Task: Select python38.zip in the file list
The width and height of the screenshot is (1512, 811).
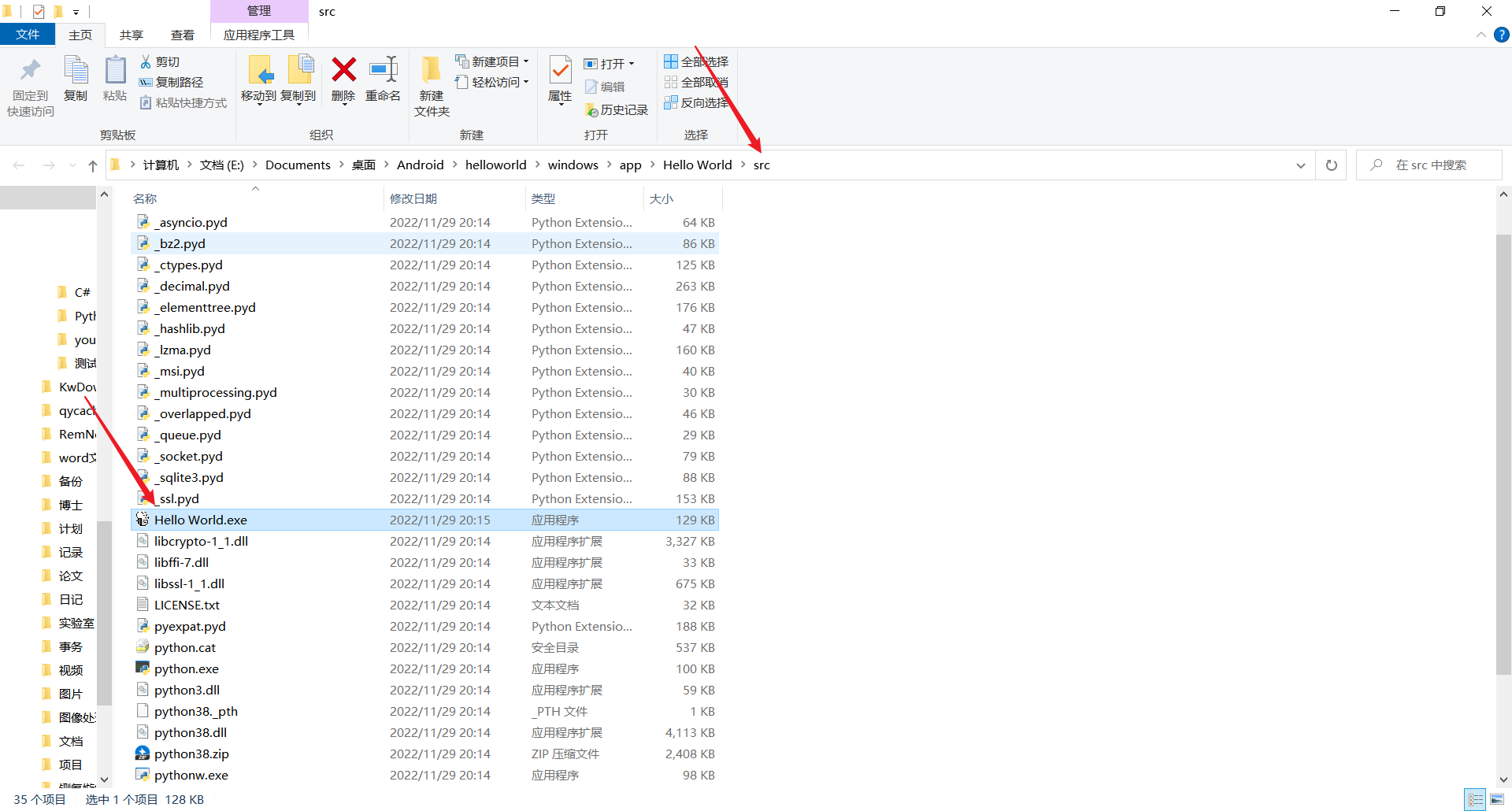Action: [191, 754]
